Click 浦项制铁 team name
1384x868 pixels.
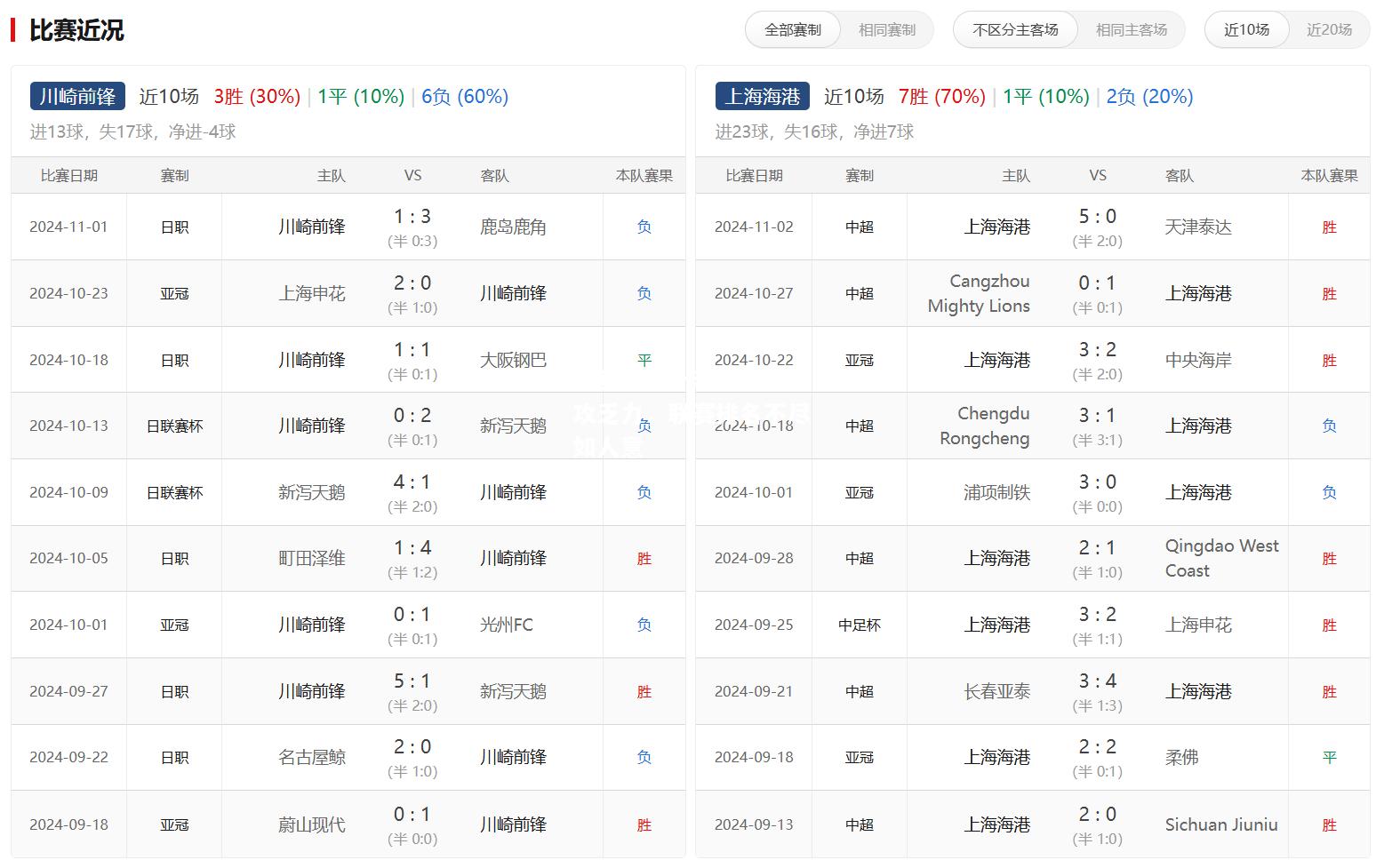pyautogui.click(x=997, y=492)
